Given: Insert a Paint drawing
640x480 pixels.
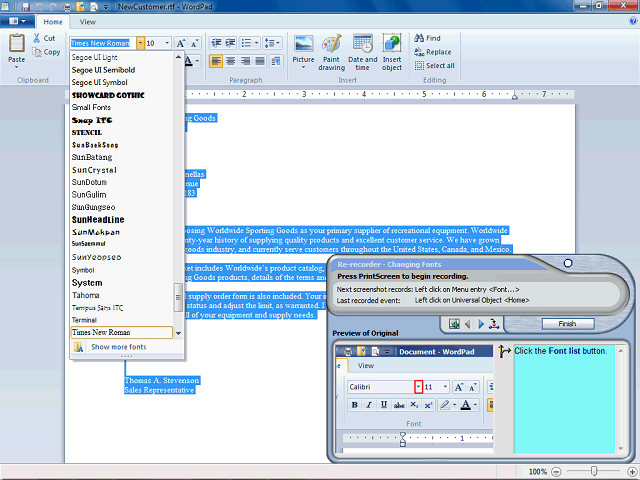Looking at the screenshot, I should [331, 52].
